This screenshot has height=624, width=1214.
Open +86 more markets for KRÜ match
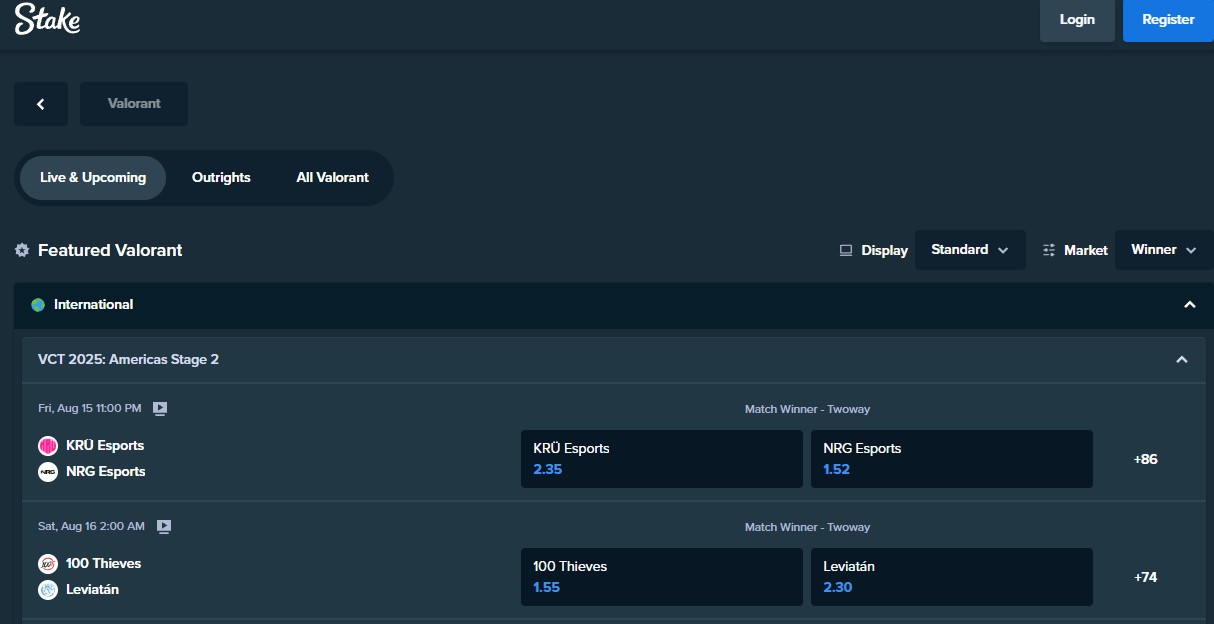click(x=1146, y=460)
